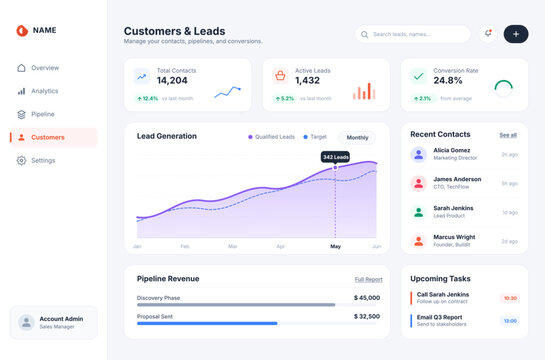Click Sarah Jenkins contact name in Recent Contacts
The height and width of the screenshot is (360, 545).
(453, 208)
